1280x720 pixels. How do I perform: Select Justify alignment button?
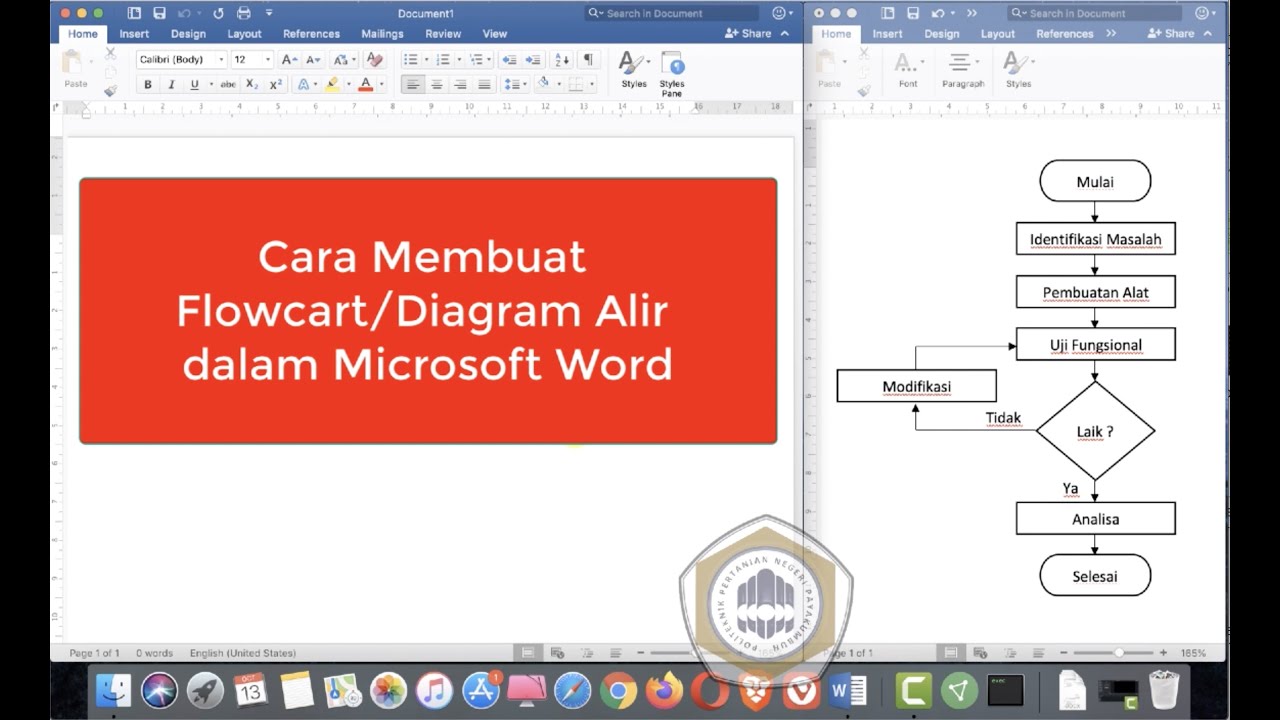(484, 85)
